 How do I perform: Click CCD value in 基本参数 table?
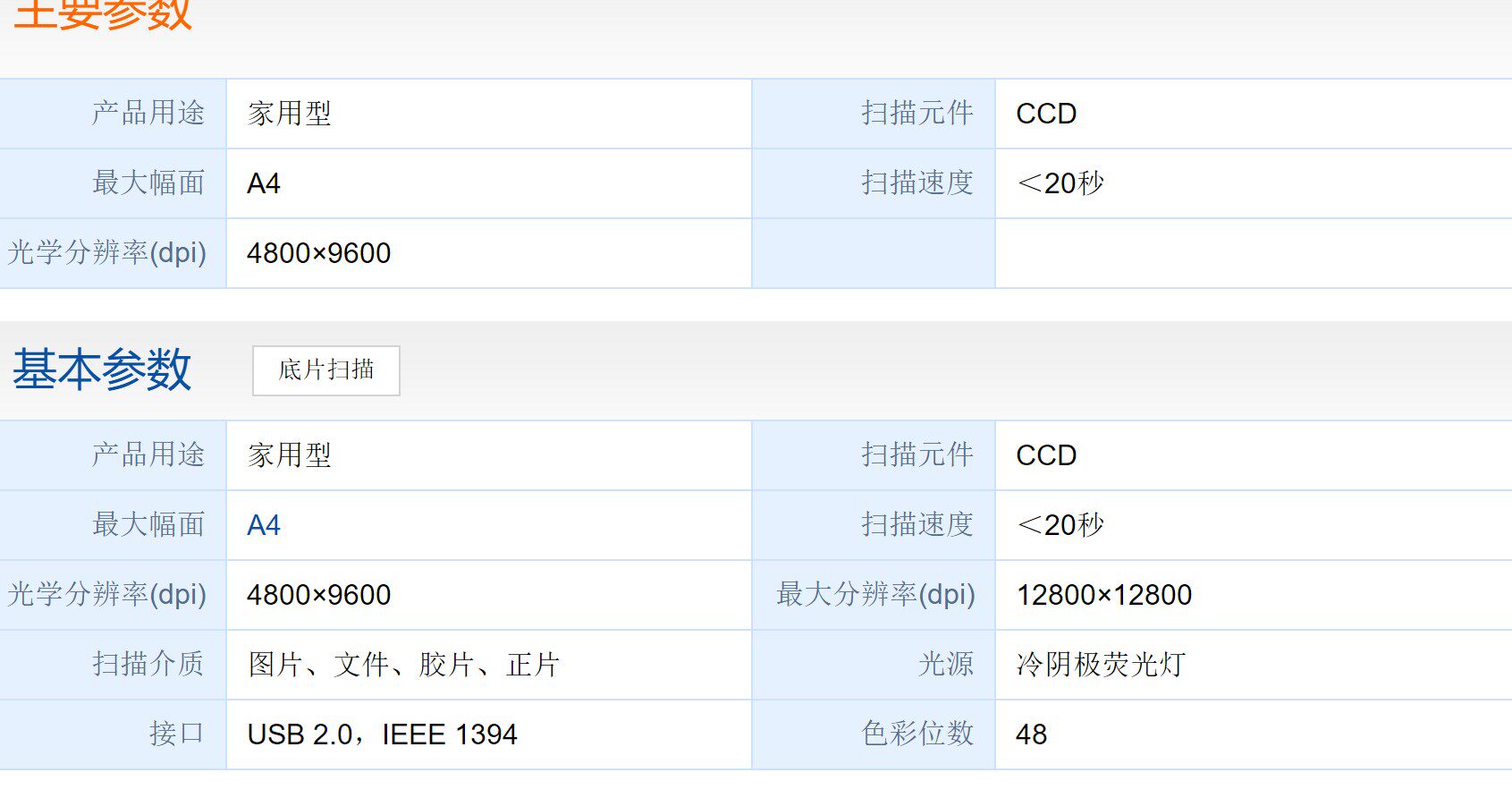[x=1046, y=455]
